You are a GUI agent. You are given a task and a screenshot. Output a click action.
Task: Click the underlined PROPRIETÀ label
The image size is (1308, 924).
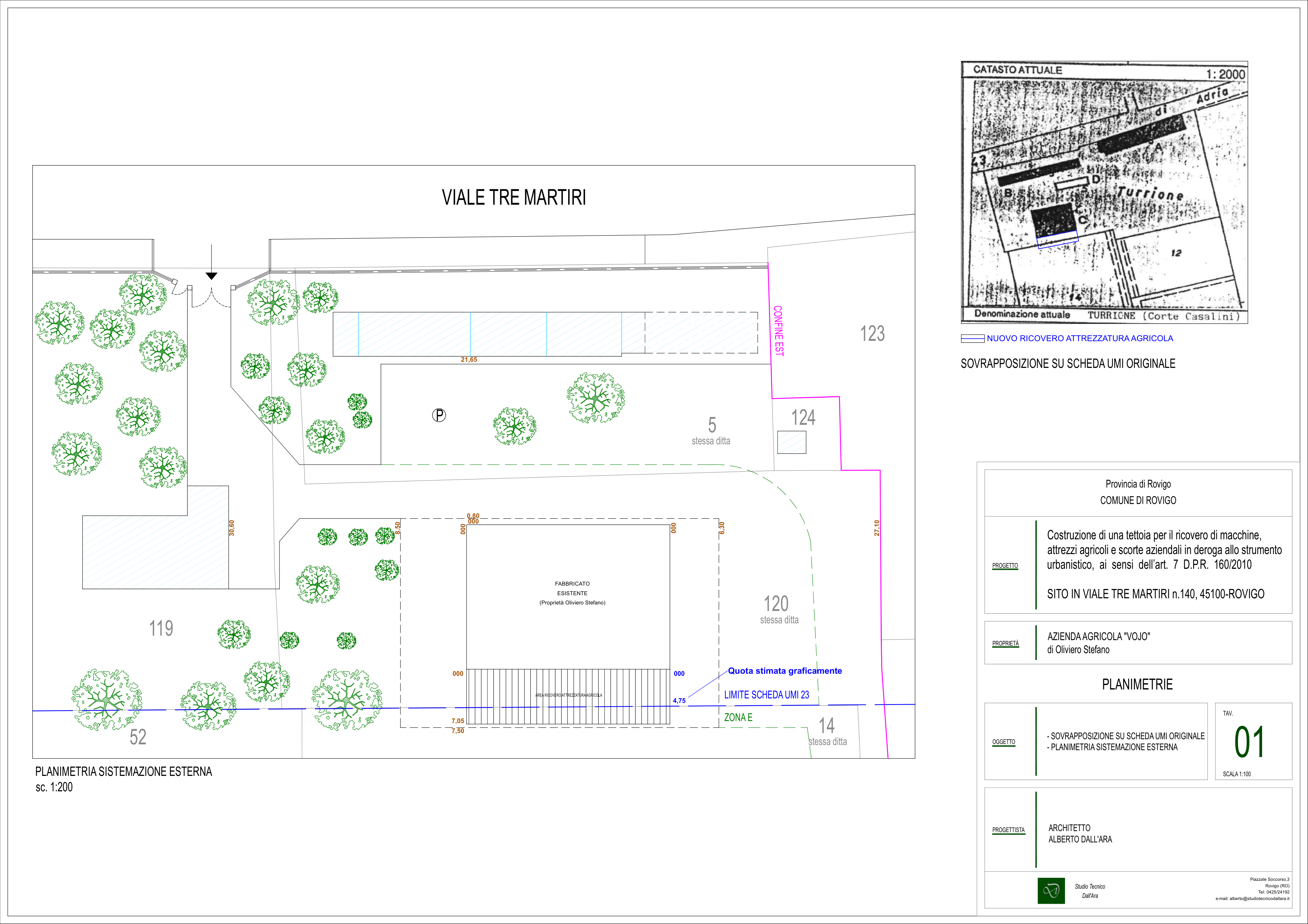[1006, 644]
